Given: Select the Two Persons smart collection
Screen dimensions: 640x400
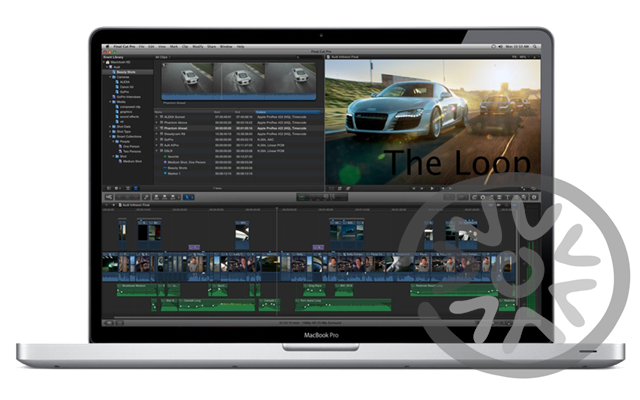Looking at the screenshot, I should click(x=132, y=151).
